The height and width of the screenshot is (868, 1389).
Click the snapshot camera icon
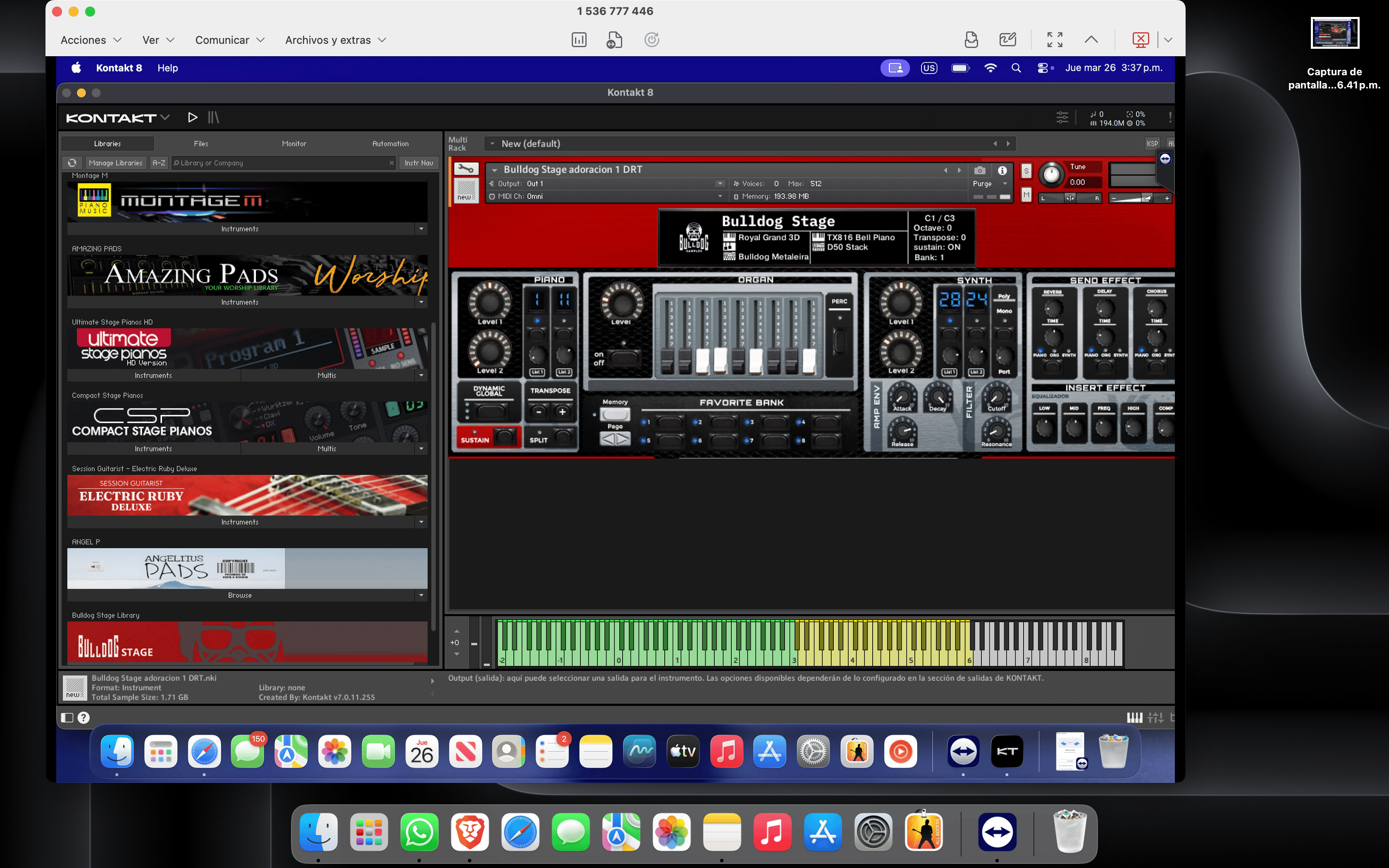980,170
